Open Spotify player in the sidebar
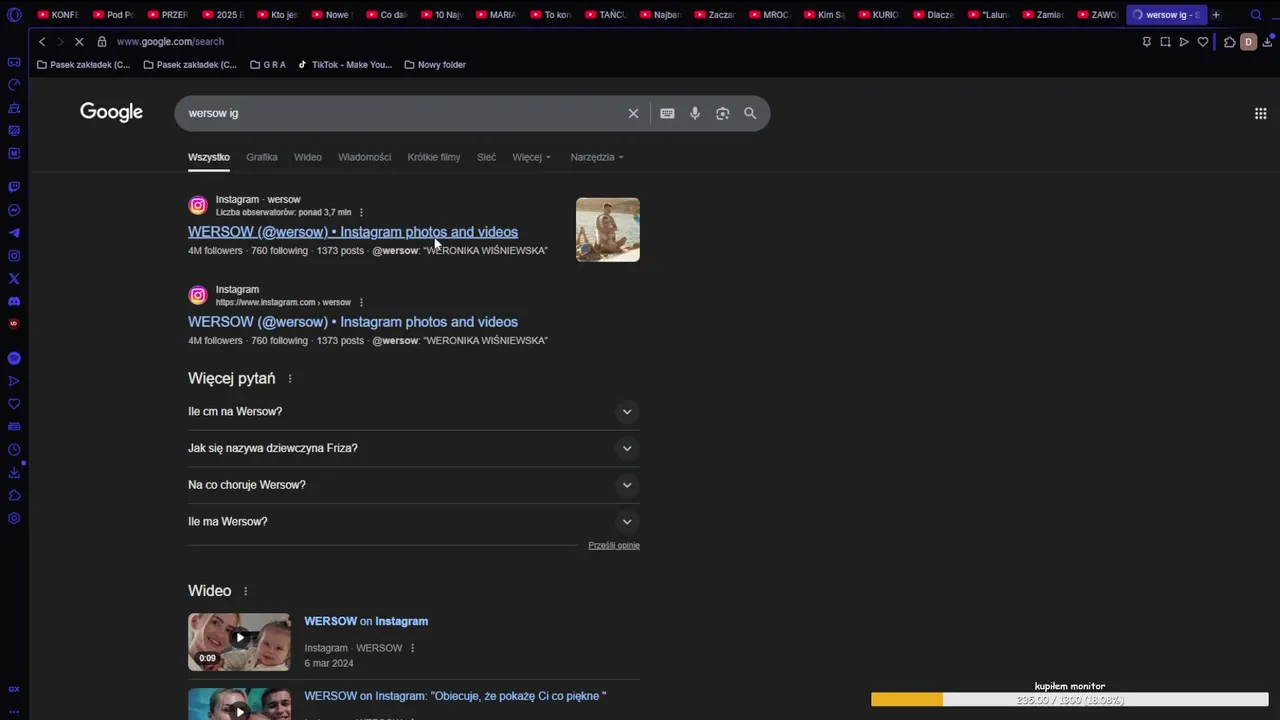Image resolution: width=1280 pixels, height=720 pixels. click(14, 358)
